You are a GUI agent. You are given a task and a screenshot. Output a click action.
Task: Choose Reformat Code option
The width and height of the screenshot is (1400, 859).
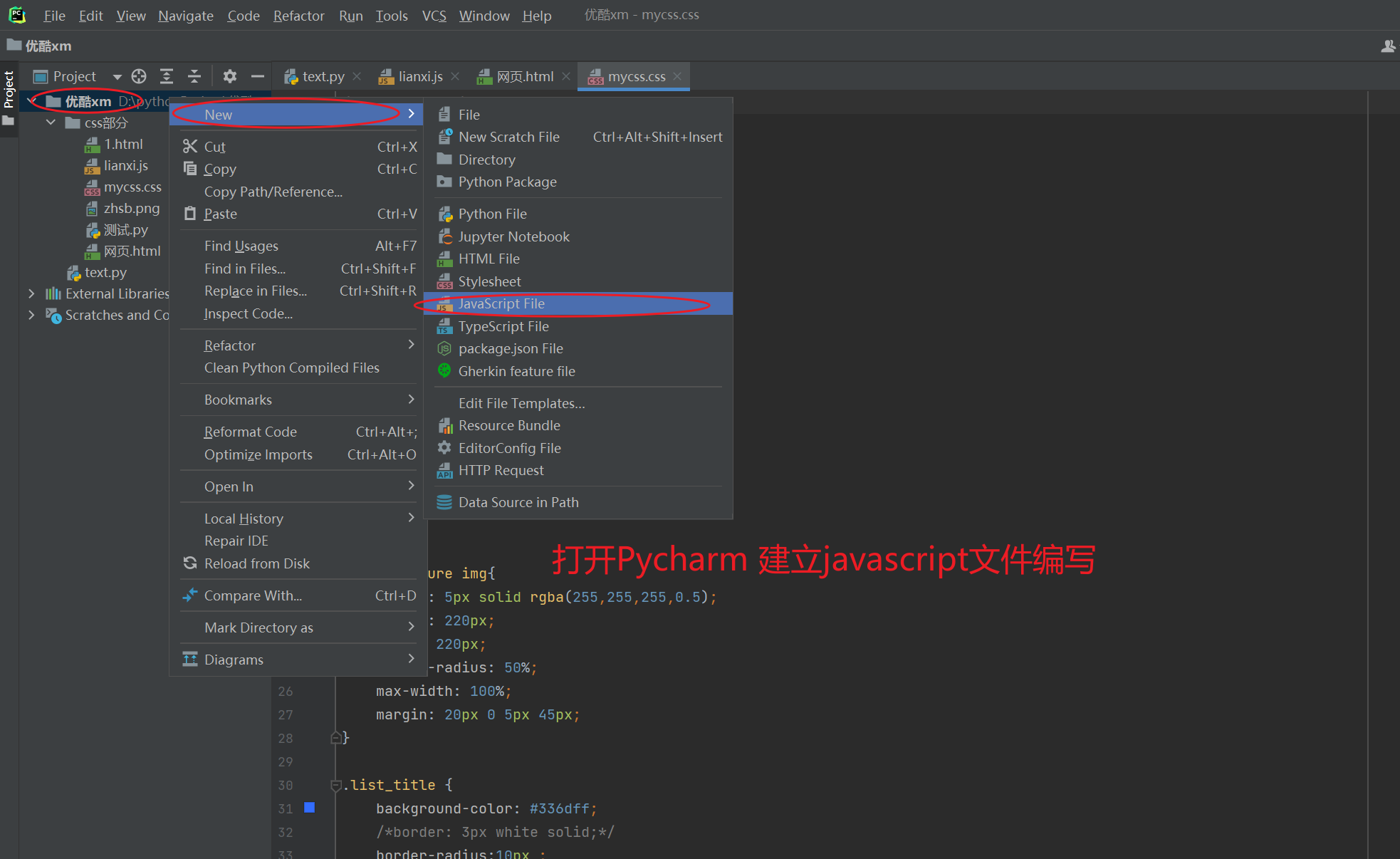[298, 432]
